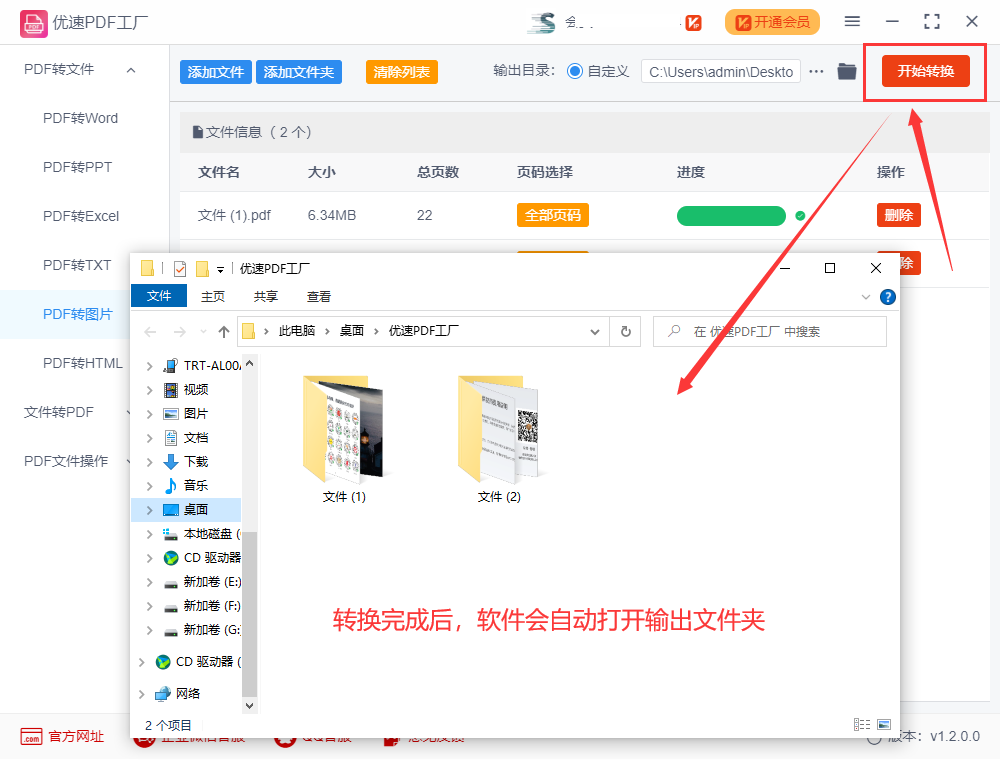The image size is (1000, 760).
Task: Select the 文件 (1) folder thumbnail
Action: (344, 429)
